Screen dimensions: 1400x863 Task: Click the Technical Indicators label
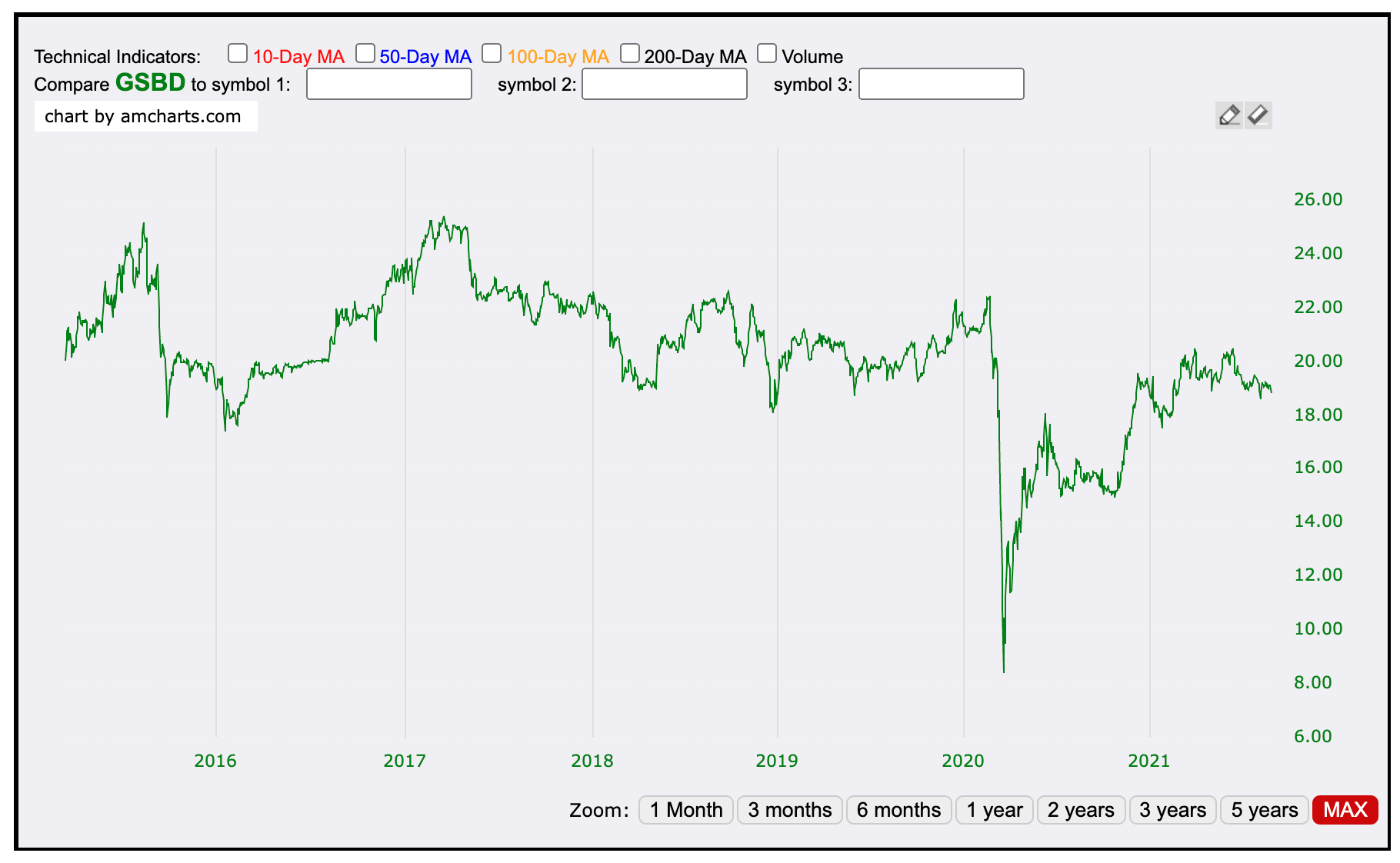tap(117, 57)
